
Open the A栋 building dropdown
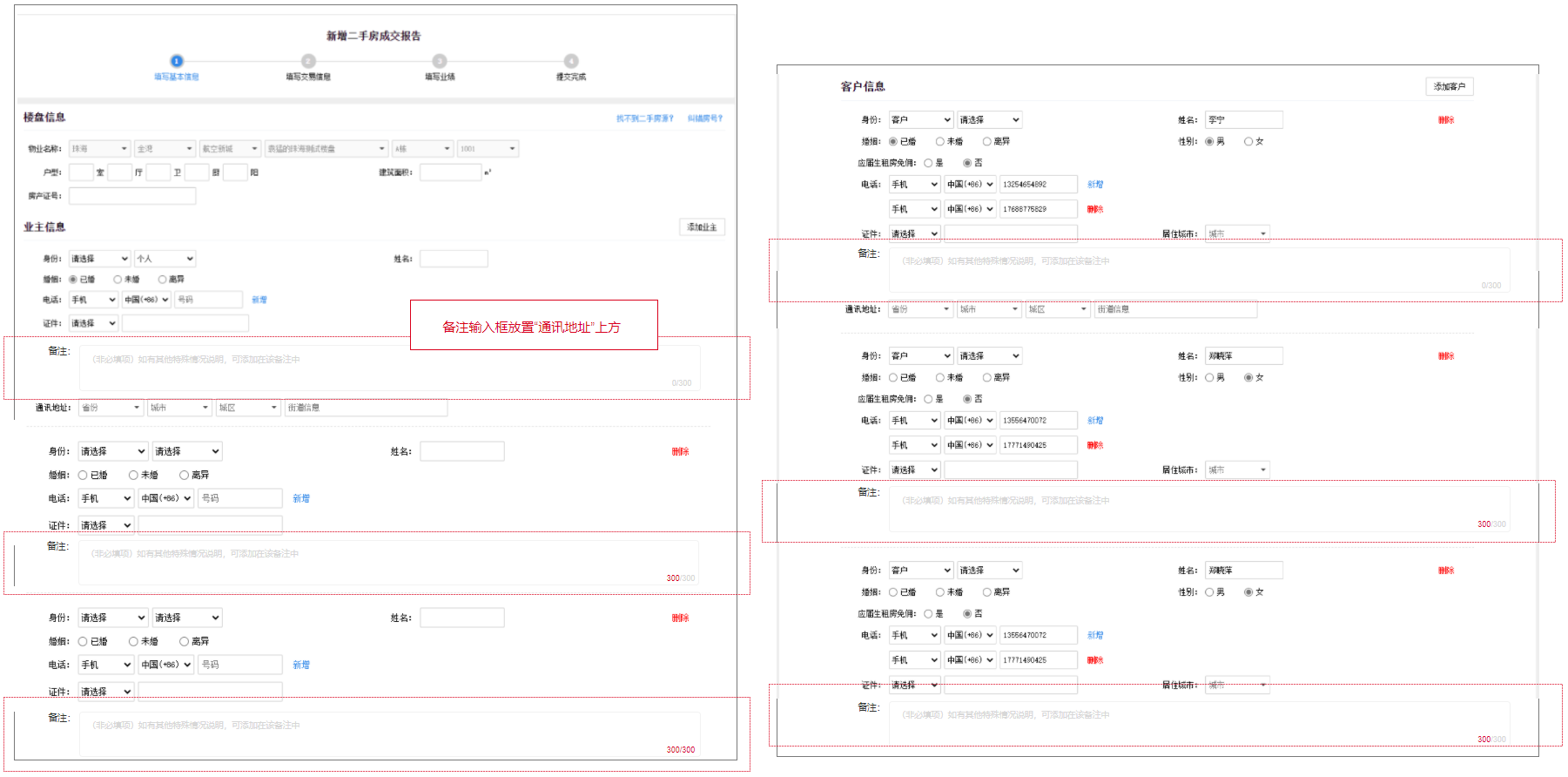423,149
